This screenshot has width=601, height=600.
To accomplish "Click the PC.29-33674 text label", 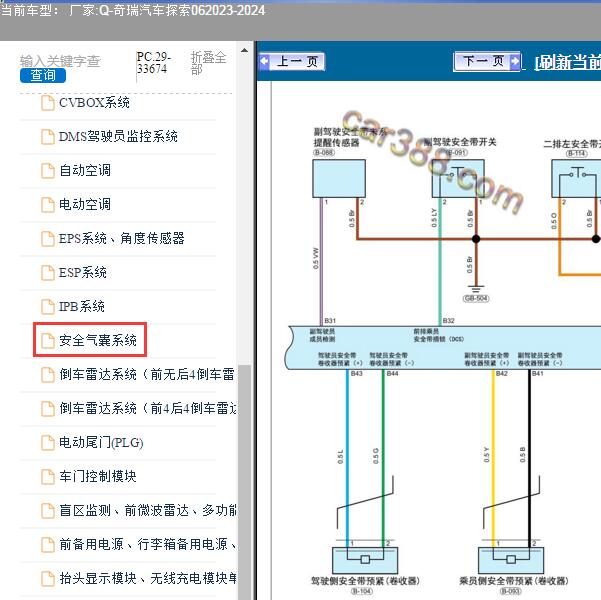I will [x=153, y=63].
